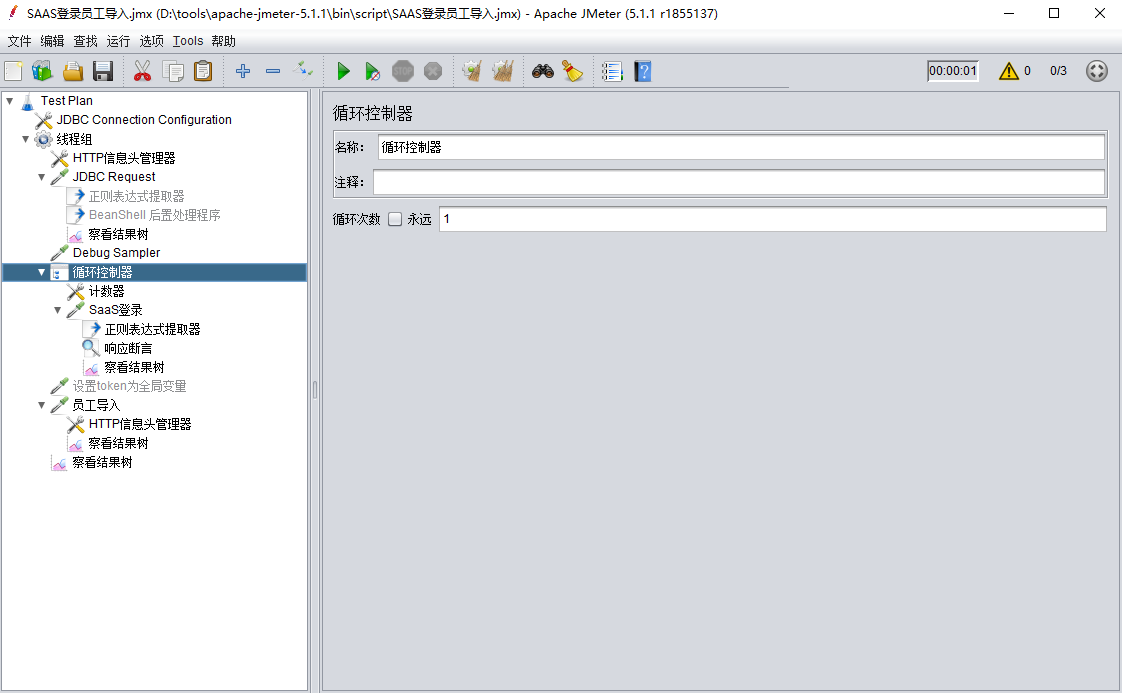Image resolution: width=1122 pixels, height=693 pixels.
Task: Click the 注释 comment input field
Action: pos(738,182)
